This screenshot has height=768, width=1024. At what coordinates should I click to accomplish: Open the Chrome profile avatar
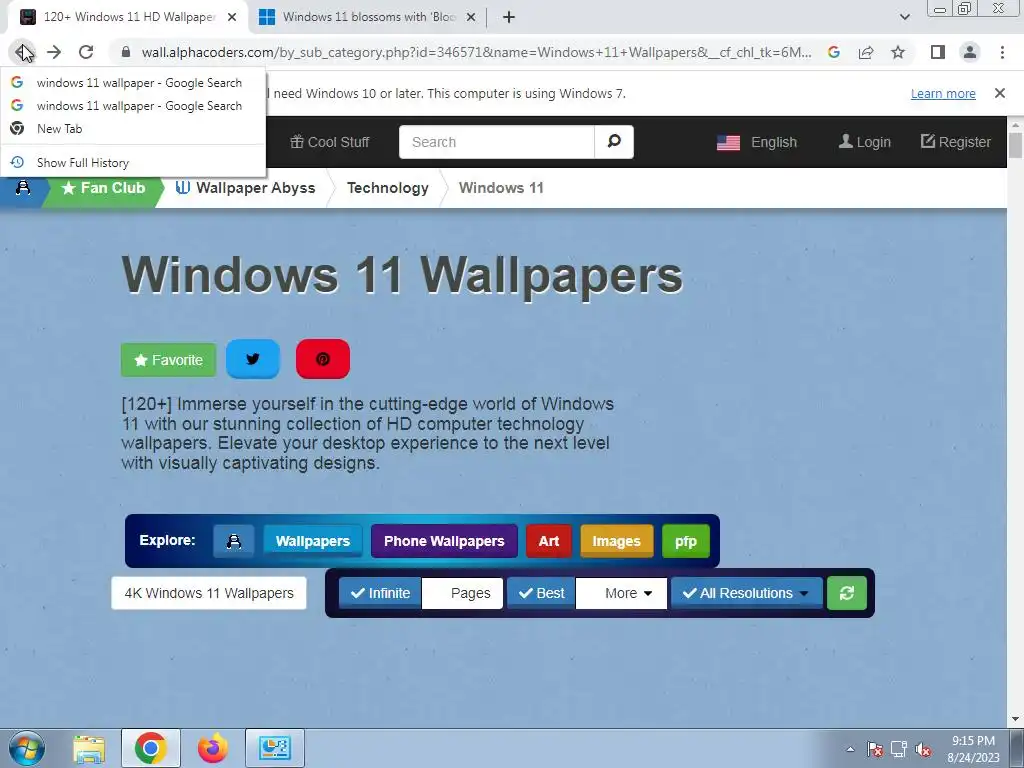[970, 52]
